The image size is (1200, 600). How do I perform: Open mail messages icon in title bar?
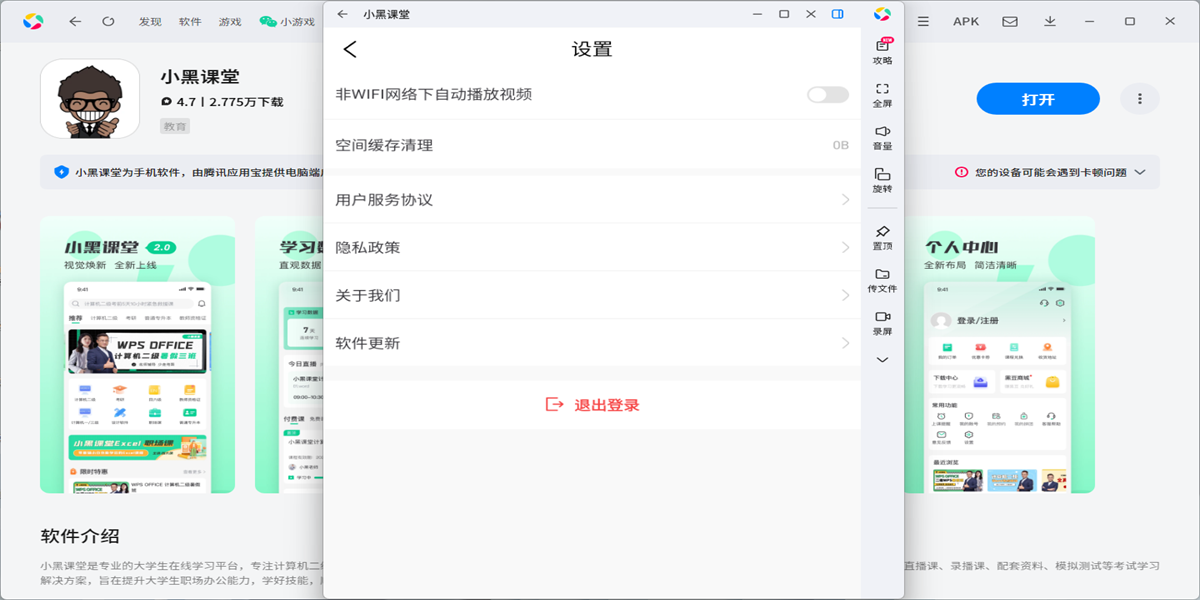(1010, 21)
